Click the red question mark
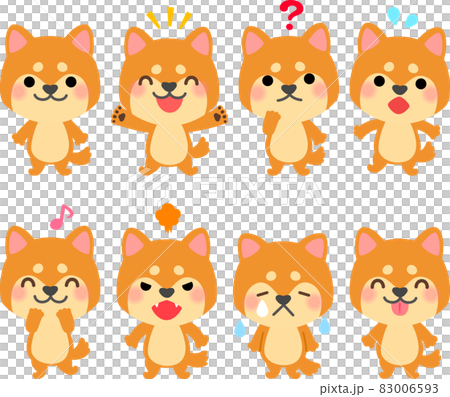Screen dimensions: 450x397 coord(291,15)
